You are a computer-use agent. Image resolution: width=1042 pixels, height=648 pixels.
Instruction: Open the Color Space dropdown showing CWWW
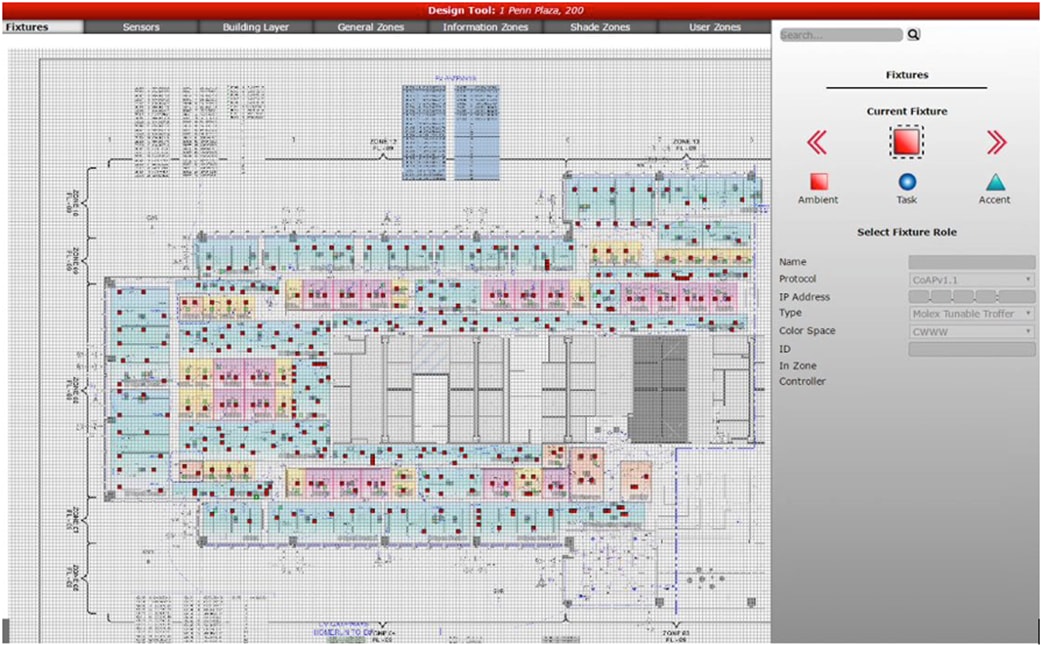[x=972, y=332]
